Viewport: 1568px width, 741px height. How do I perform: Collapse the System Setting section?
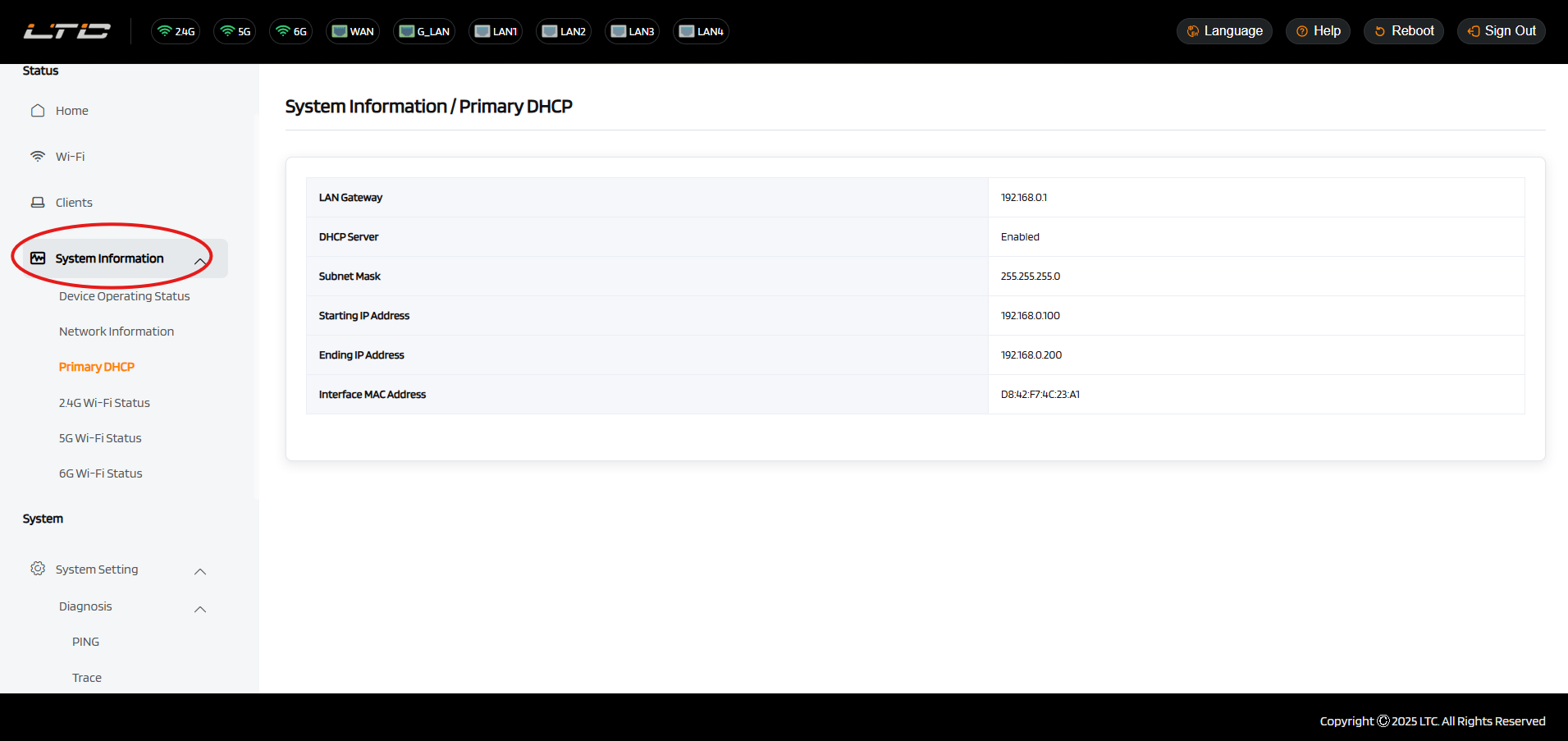199,570
